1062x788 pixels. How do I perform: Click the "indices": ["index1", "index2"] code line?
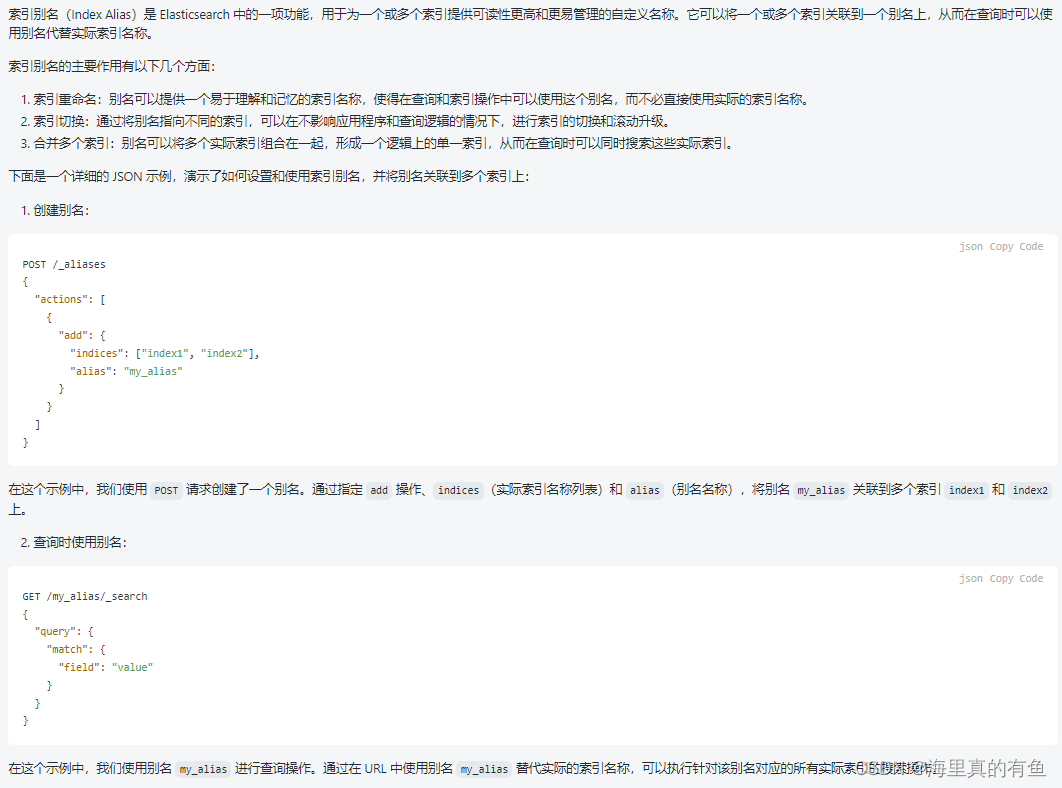pos(165,354)
